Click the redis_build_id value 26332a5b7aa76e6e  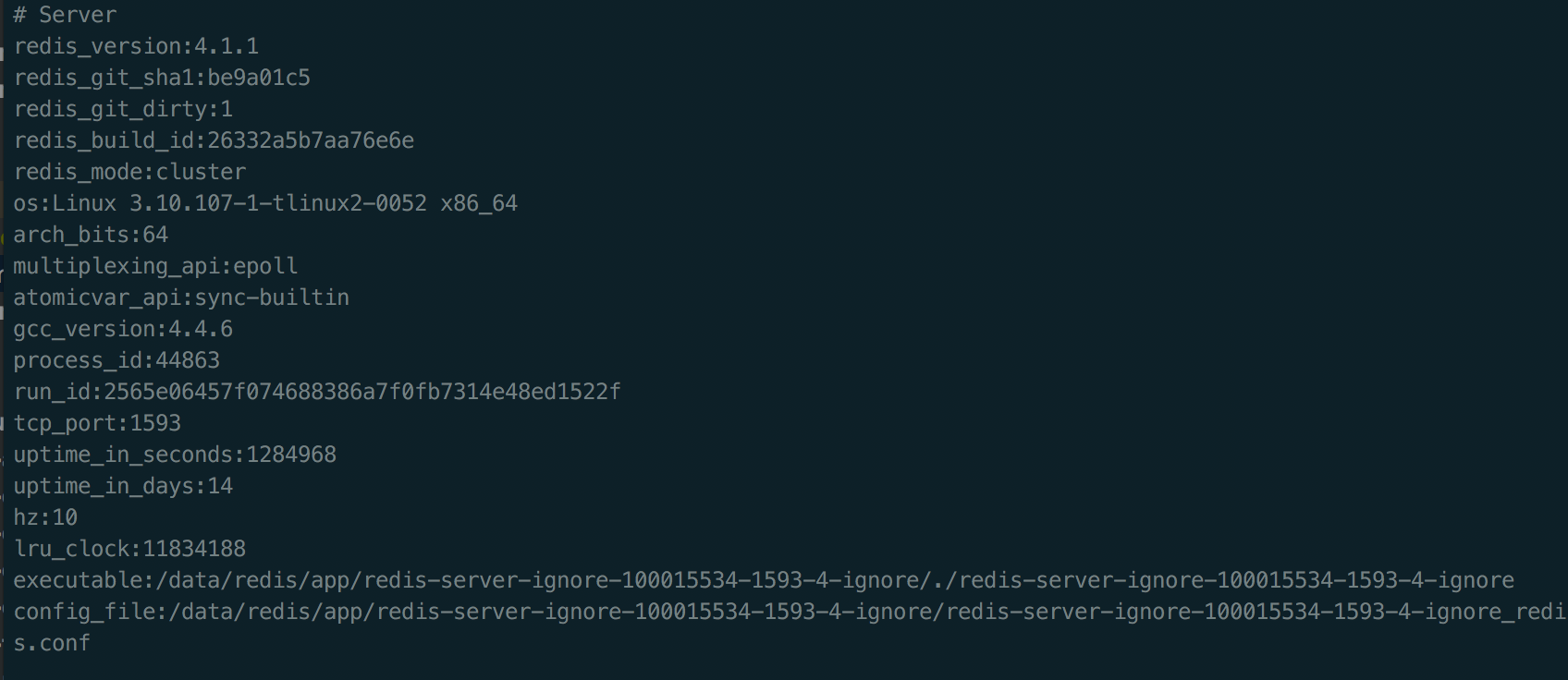tap(311, 140)
